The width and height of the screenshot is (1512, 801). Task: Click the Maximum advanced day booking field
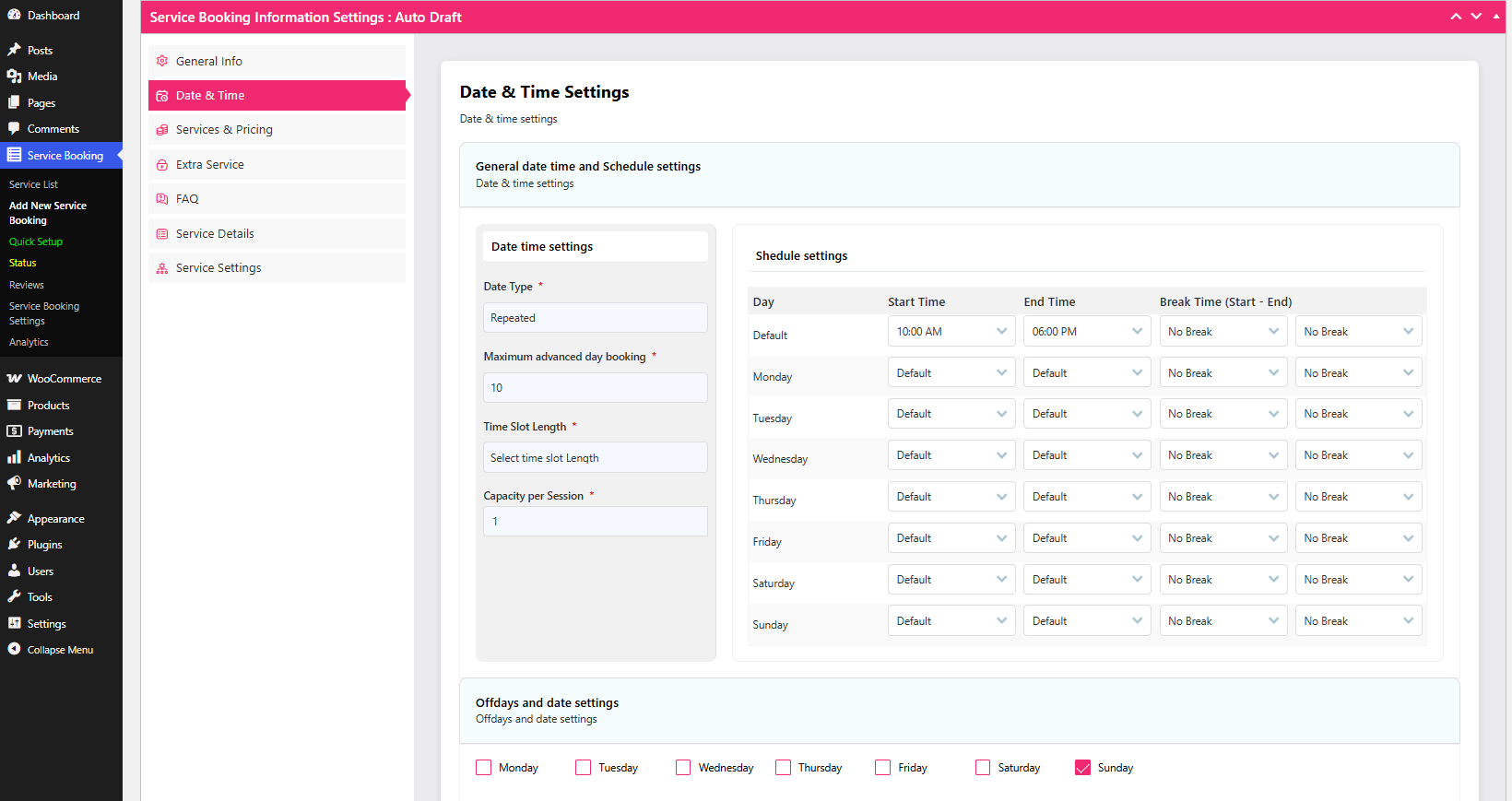click(595, 388)
